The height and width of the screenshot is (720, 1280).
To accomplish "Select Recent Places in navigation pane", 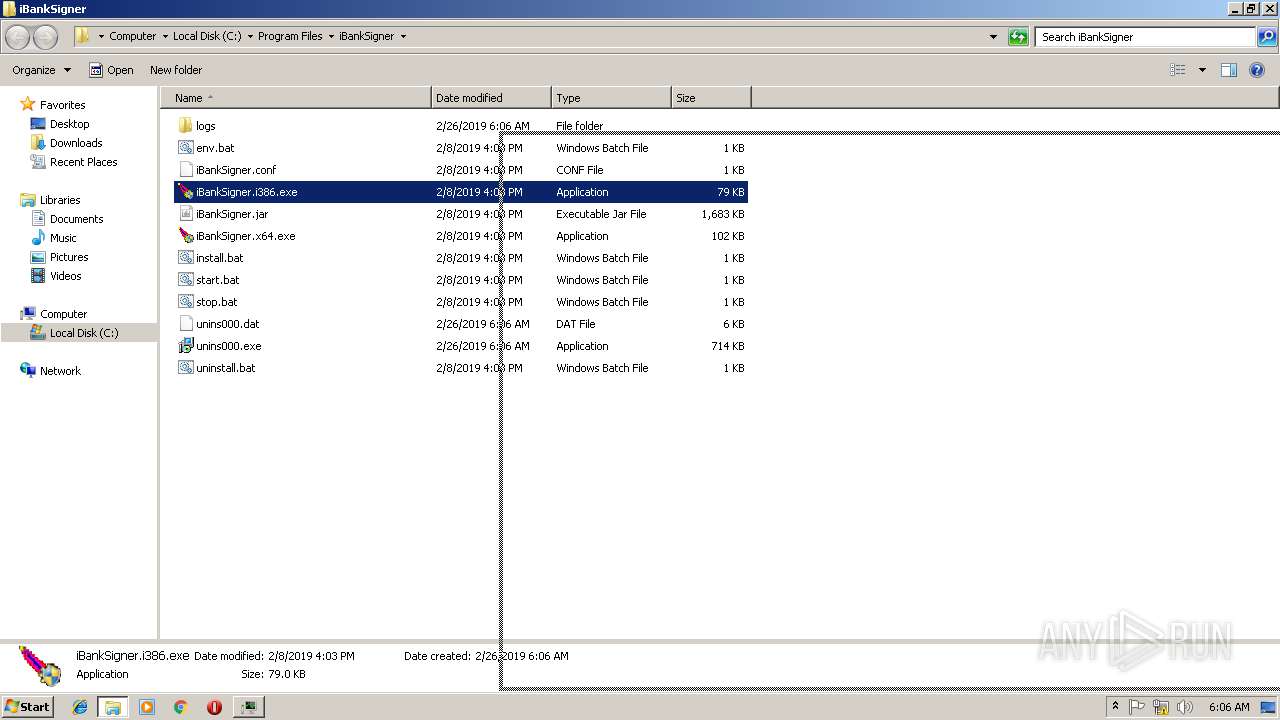I will 83,162.
